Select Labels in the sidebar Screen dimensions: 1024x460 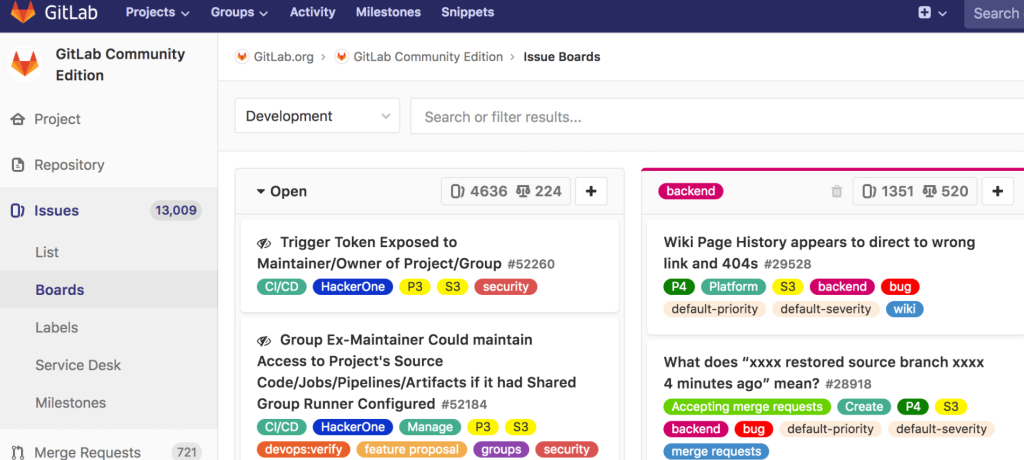[x=56, y=327]
